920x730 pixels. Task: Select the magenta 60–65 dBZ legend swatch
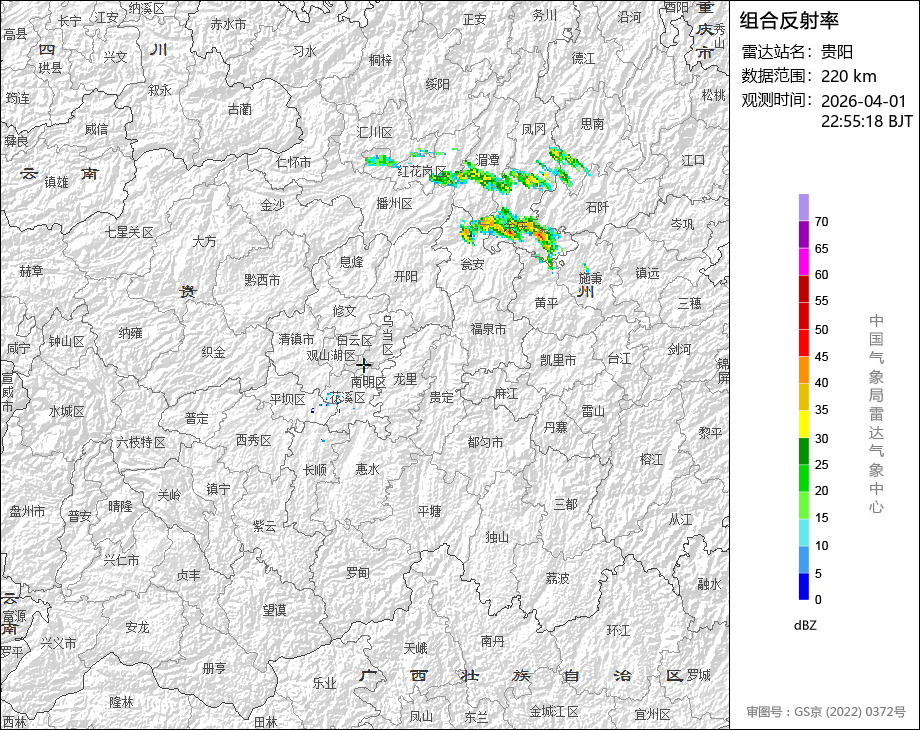point(804,261)
